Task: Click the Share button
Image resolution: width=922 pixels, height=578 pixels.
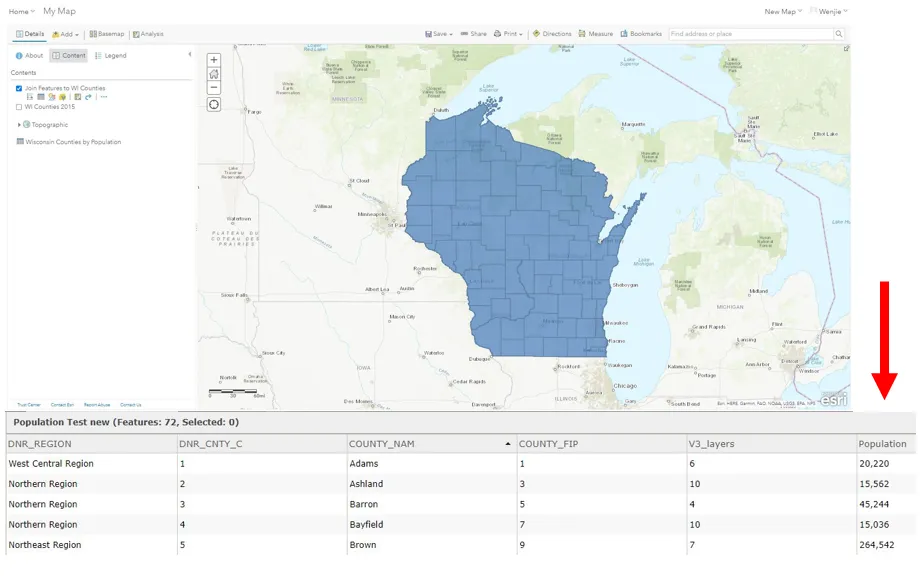Action: 474,34
